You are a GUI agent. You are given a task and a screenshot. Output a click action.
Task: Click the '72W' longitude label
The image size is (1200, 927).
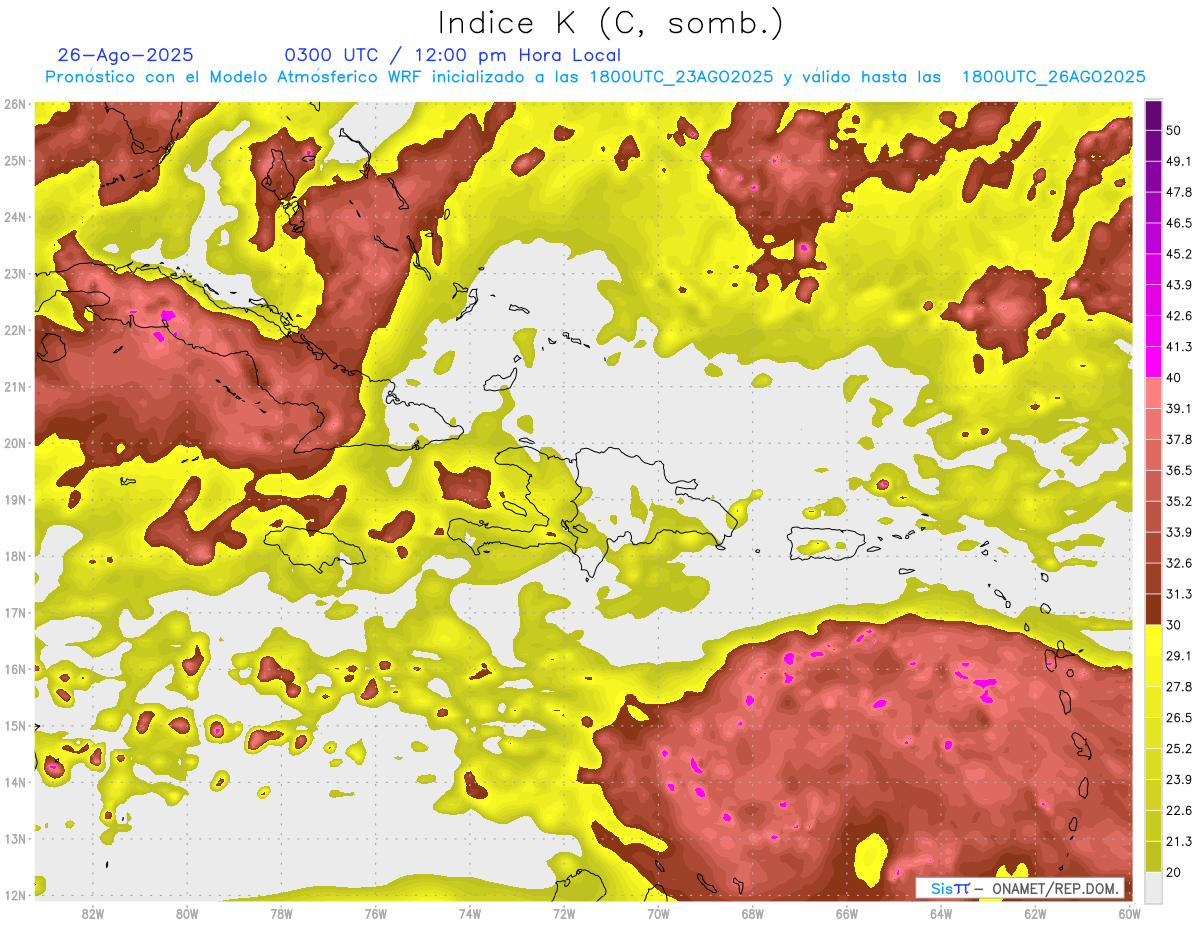click(x=564, y=914)
